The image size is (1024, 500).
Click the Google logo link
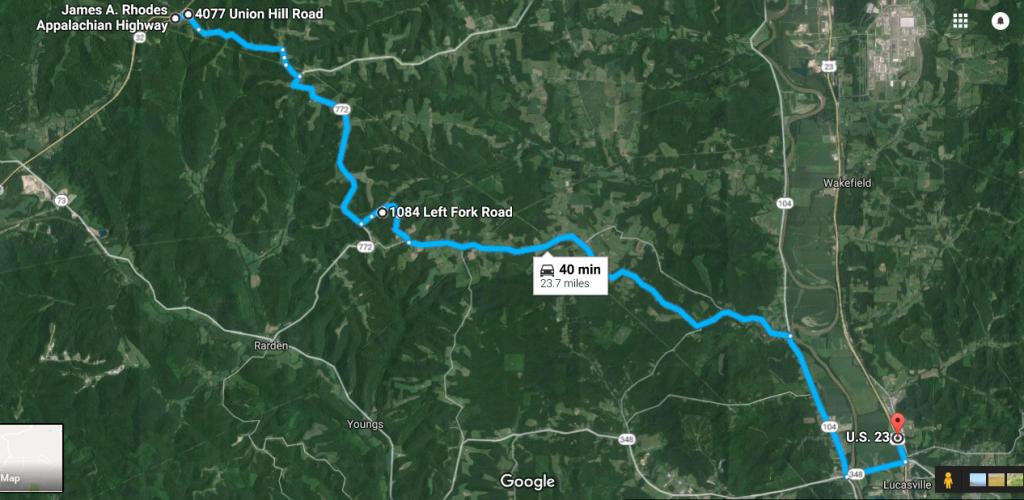527,482
